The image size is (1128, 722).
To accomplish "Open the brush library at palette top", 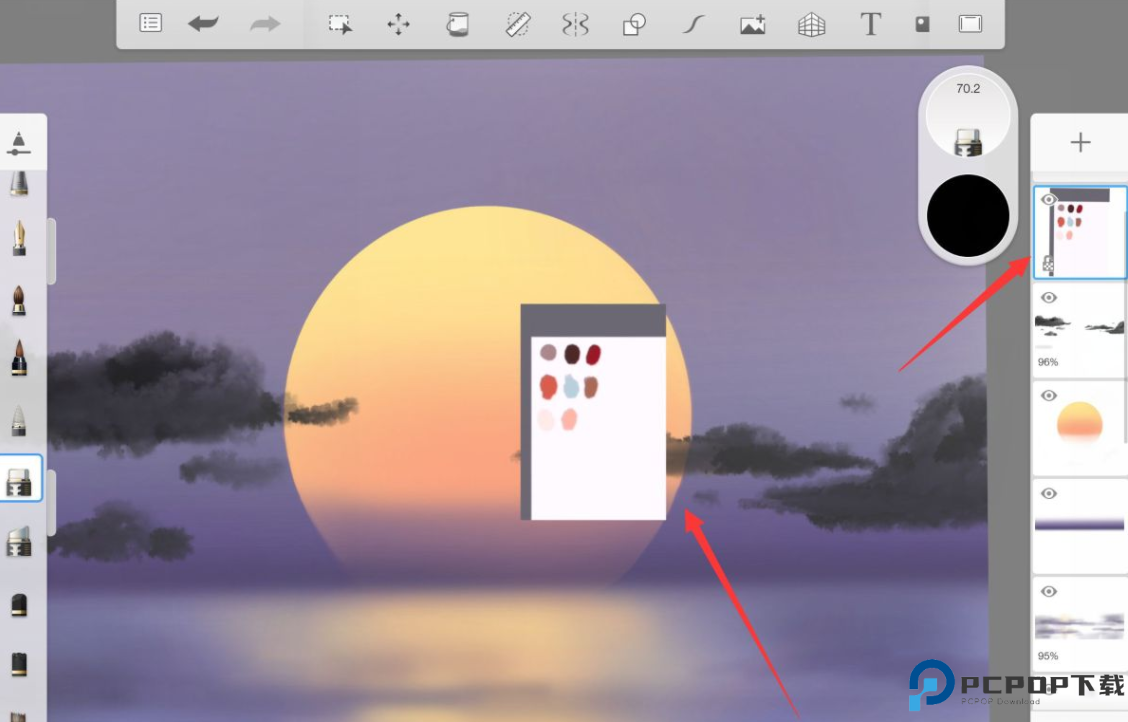I will (x=18, y=142).
